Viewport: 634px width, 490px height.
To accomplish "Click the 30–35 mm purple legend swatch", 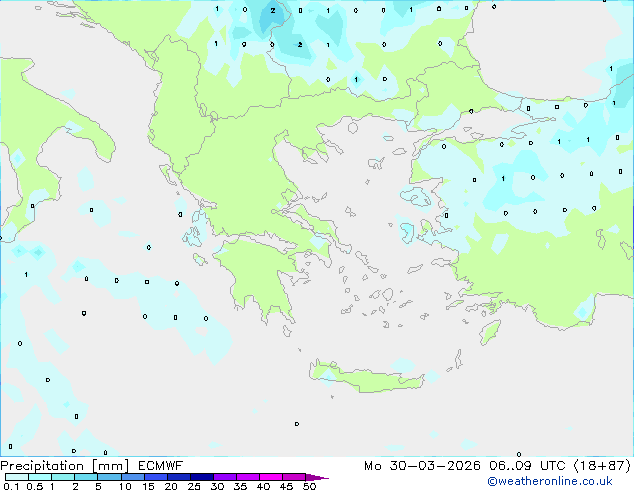I will click(x=225, y=477).
